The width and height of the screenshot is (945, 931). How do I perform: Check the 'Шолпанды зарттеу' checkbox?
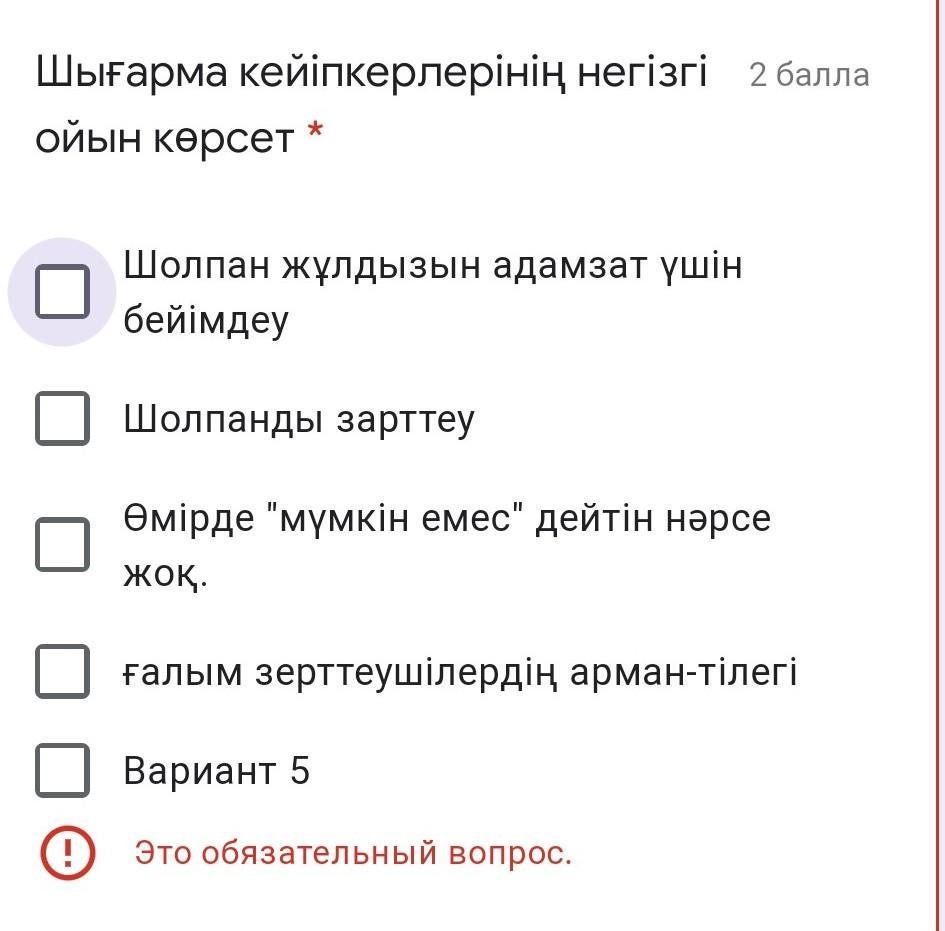[x=62, y=418]
